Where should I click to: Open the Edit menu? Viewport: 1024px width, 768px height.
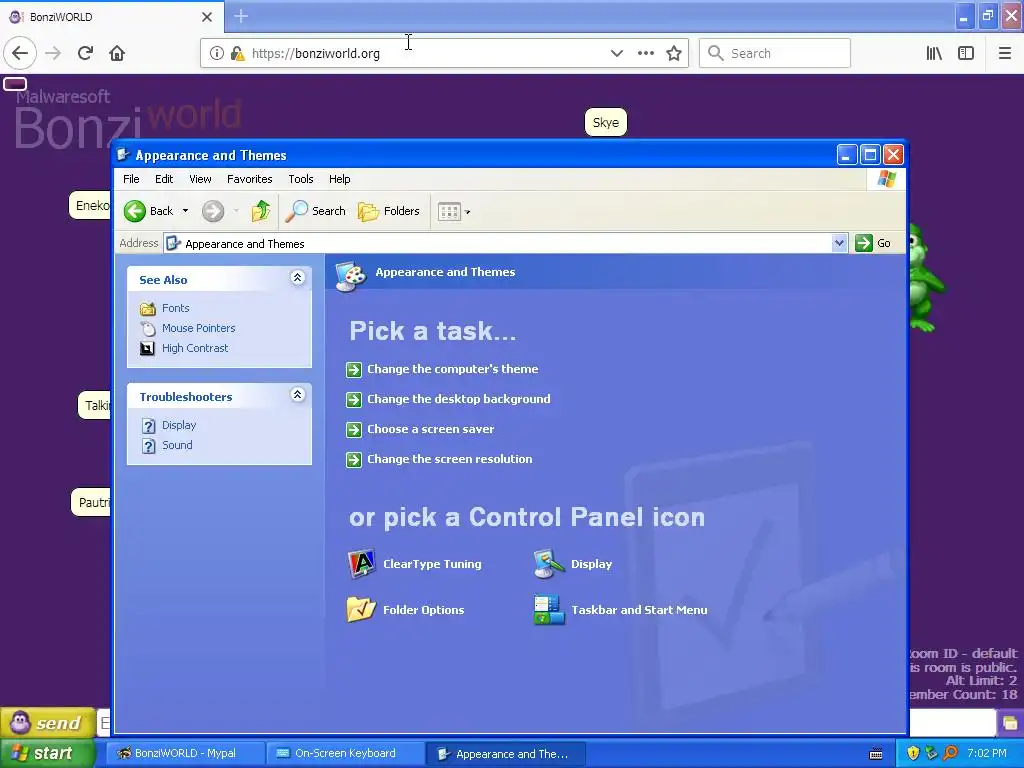(164, 179)
